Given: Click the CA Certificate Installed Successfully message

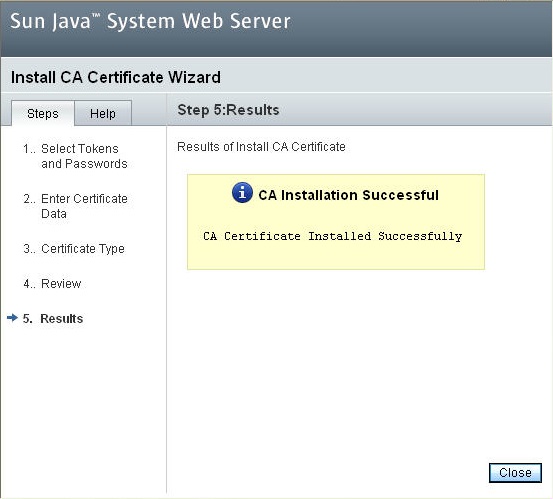Looking at the screenshot, I should [333, 236].
